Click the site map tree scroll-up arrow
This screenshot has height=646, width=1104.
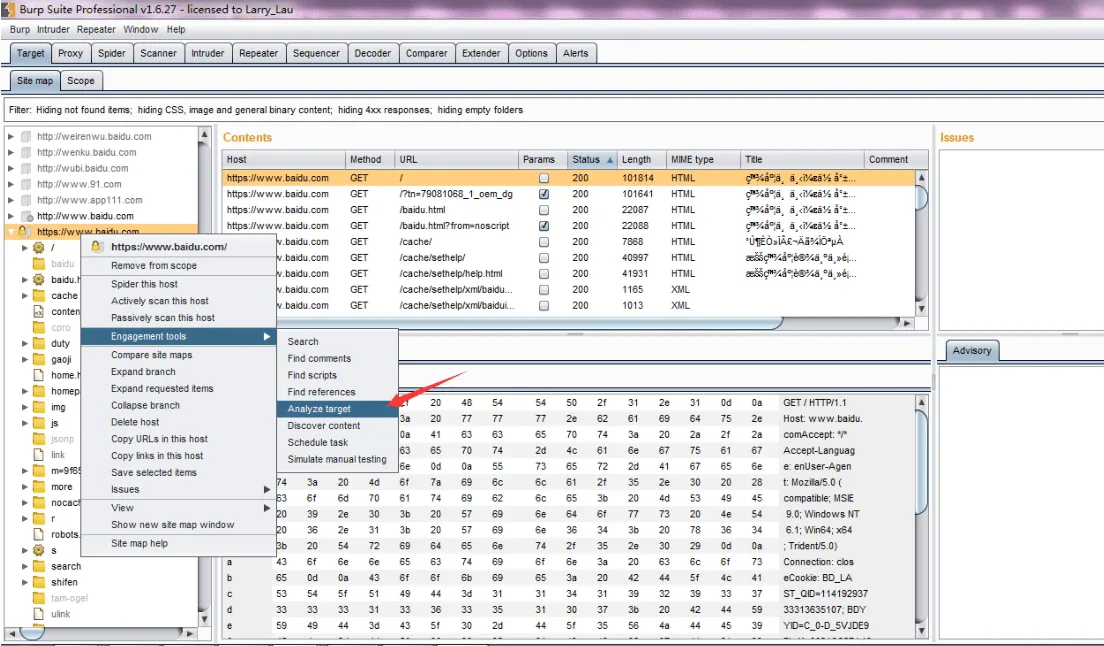(x=204, y=134)
